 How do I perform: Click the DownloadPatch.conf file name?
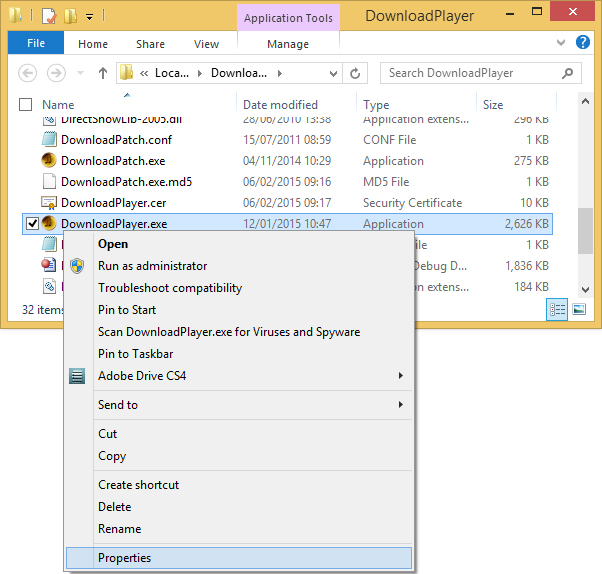pyautogui.click(x=116, y=140)
